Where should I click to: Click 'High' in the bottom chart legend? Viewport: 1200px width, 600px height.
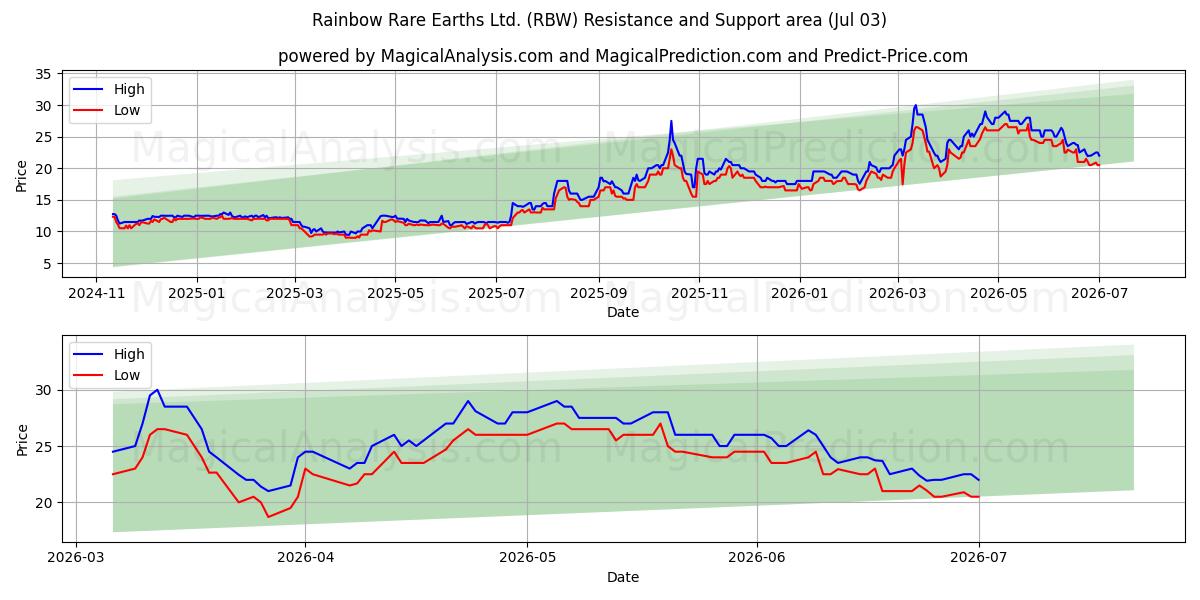(x=129, y=354)
